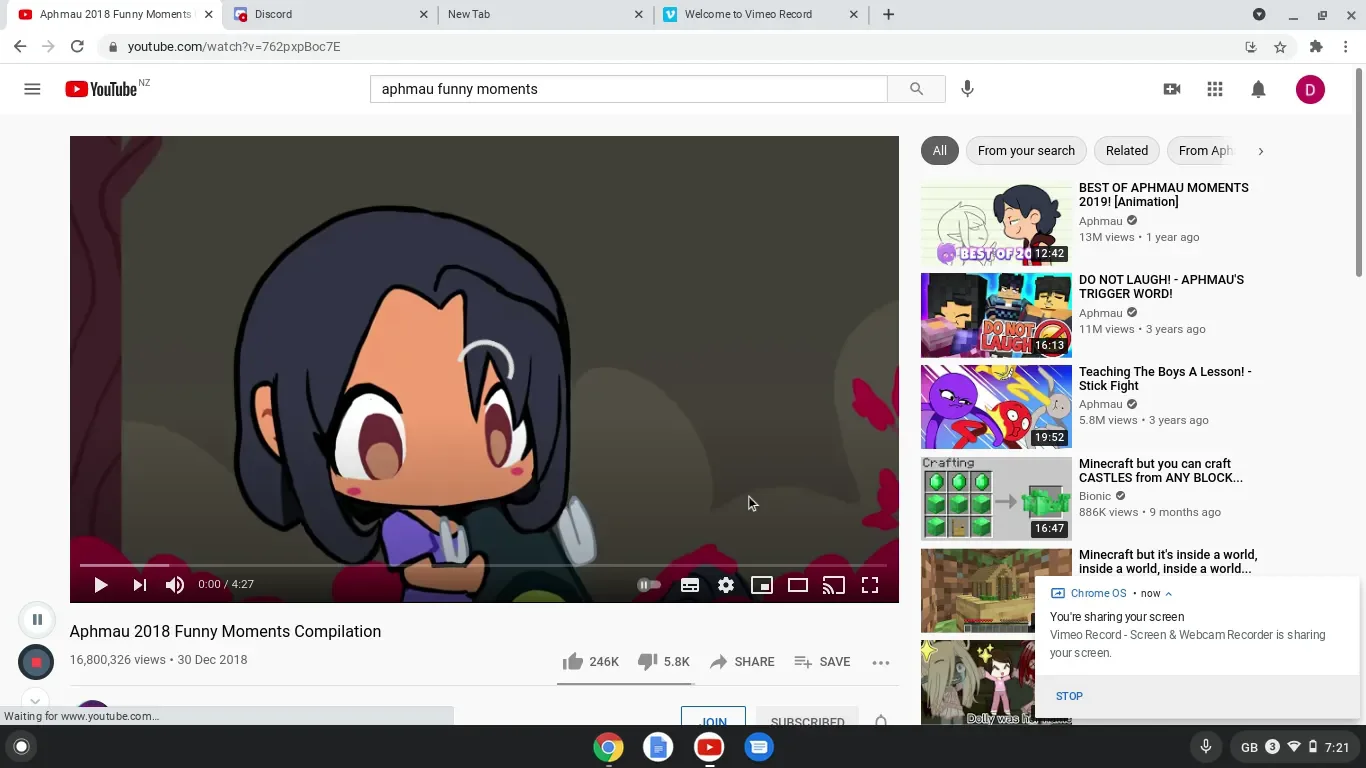Open the notifications bell
Image resolution: width=1366 pixels, height=768 pixels.
(x=1258, y=89)
